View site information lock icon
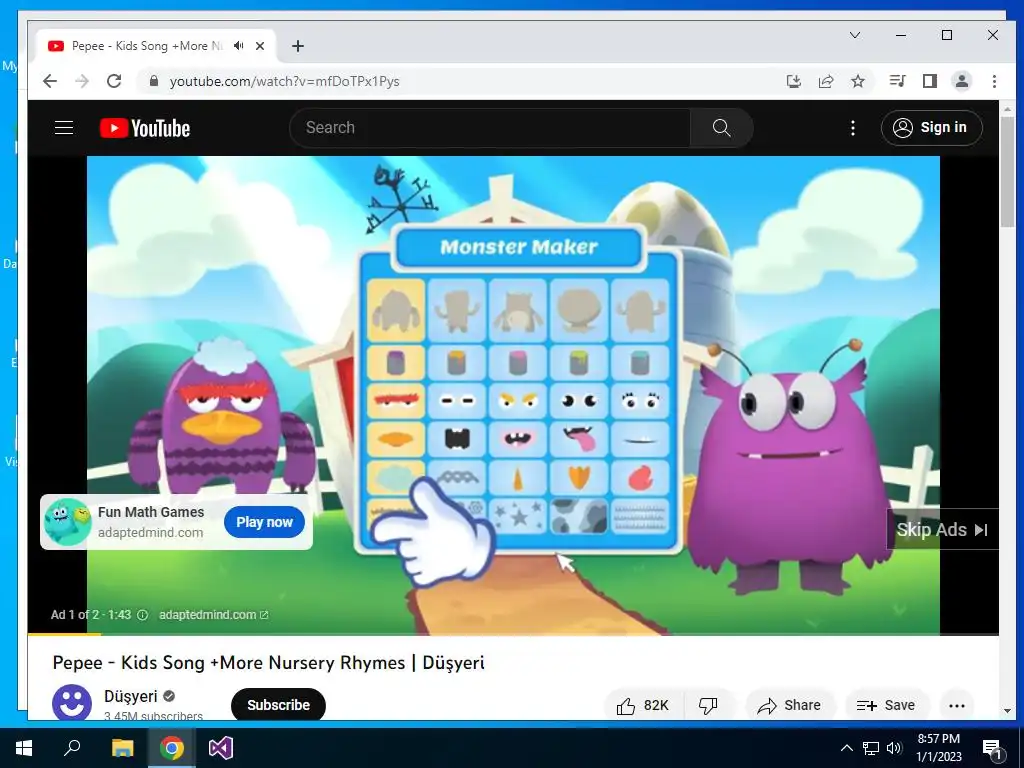The height and width of the screenshot is (768, 1024). click(153, 81)
